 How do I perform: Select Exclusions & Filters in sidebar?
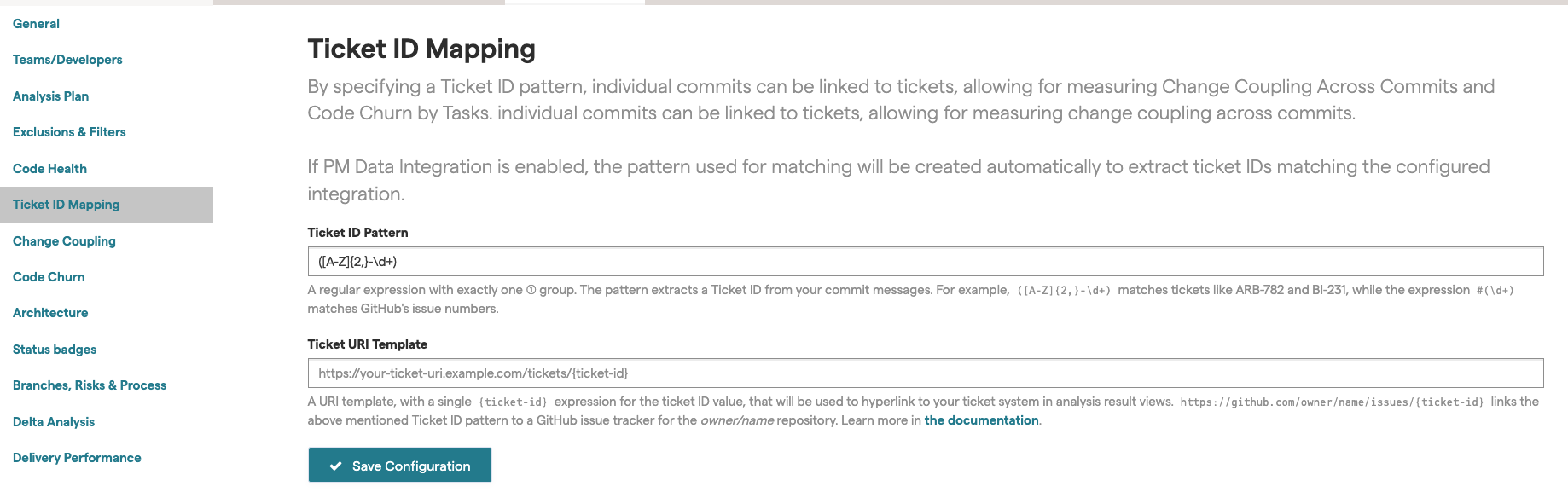tap(69, 132)
